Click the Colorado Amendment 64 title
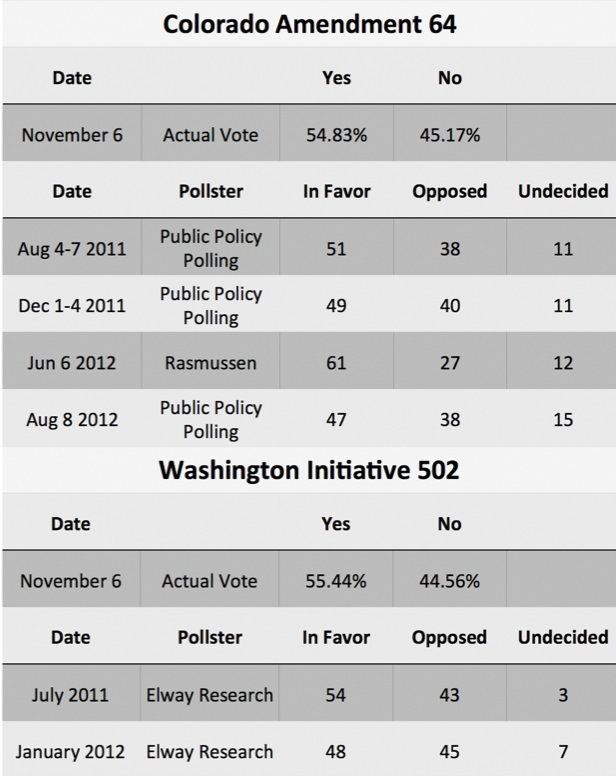 pos(309,24)
